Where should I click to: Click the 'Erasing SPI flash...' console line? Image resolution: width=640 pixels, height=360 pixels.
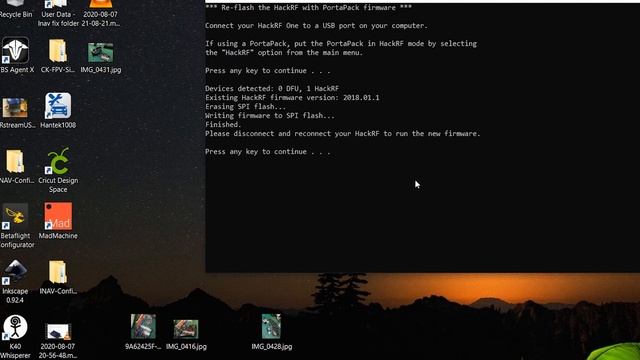pyautogui.click(x=245, y=107)
